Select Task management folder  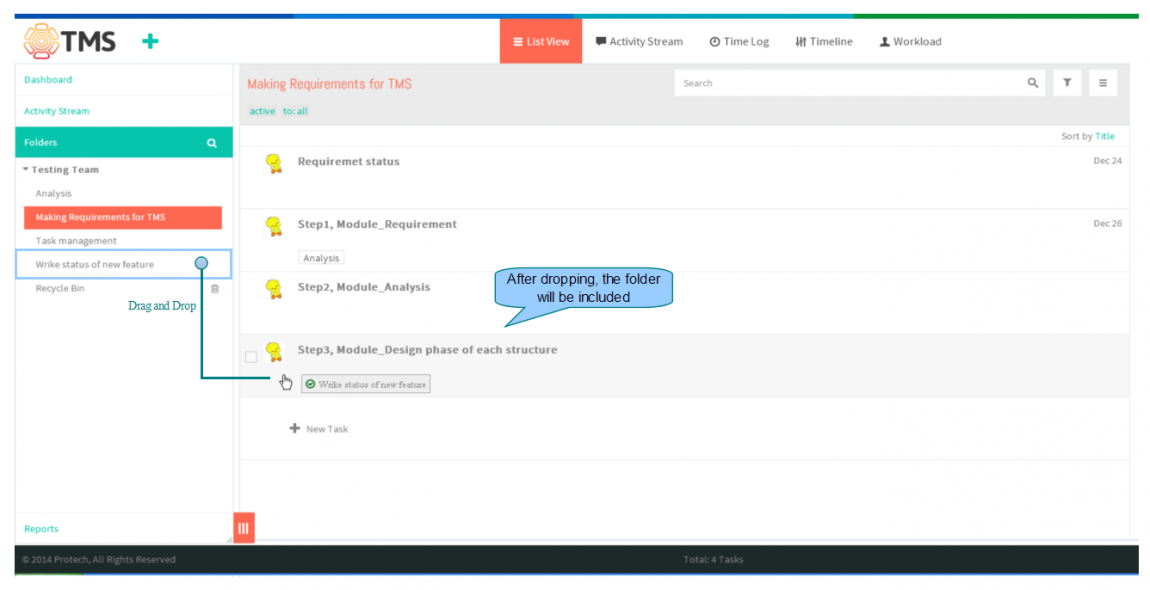coord(76,241)
